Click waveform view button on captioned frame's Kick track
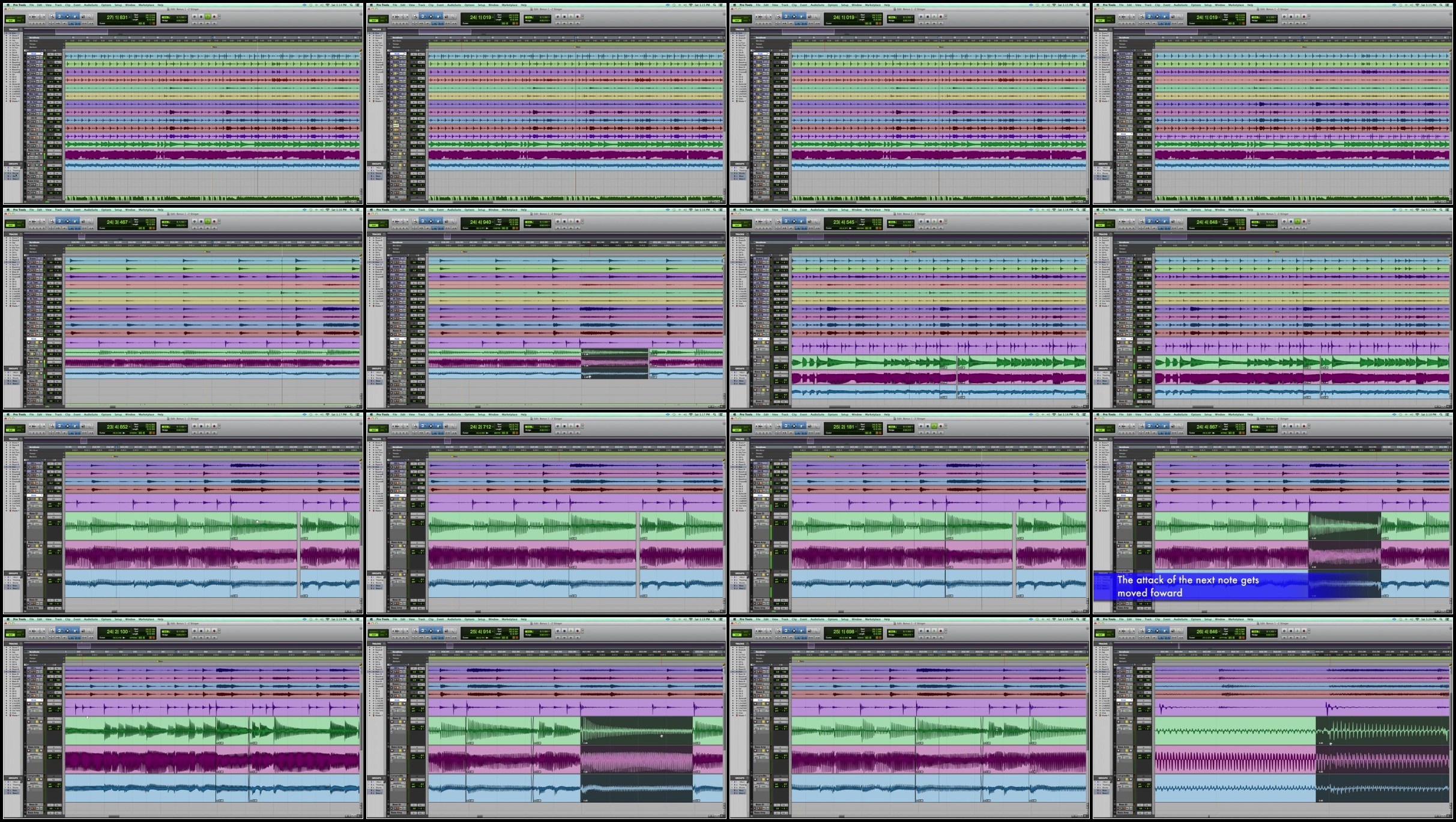The image size is (1456, 822). coord(1124,503)
